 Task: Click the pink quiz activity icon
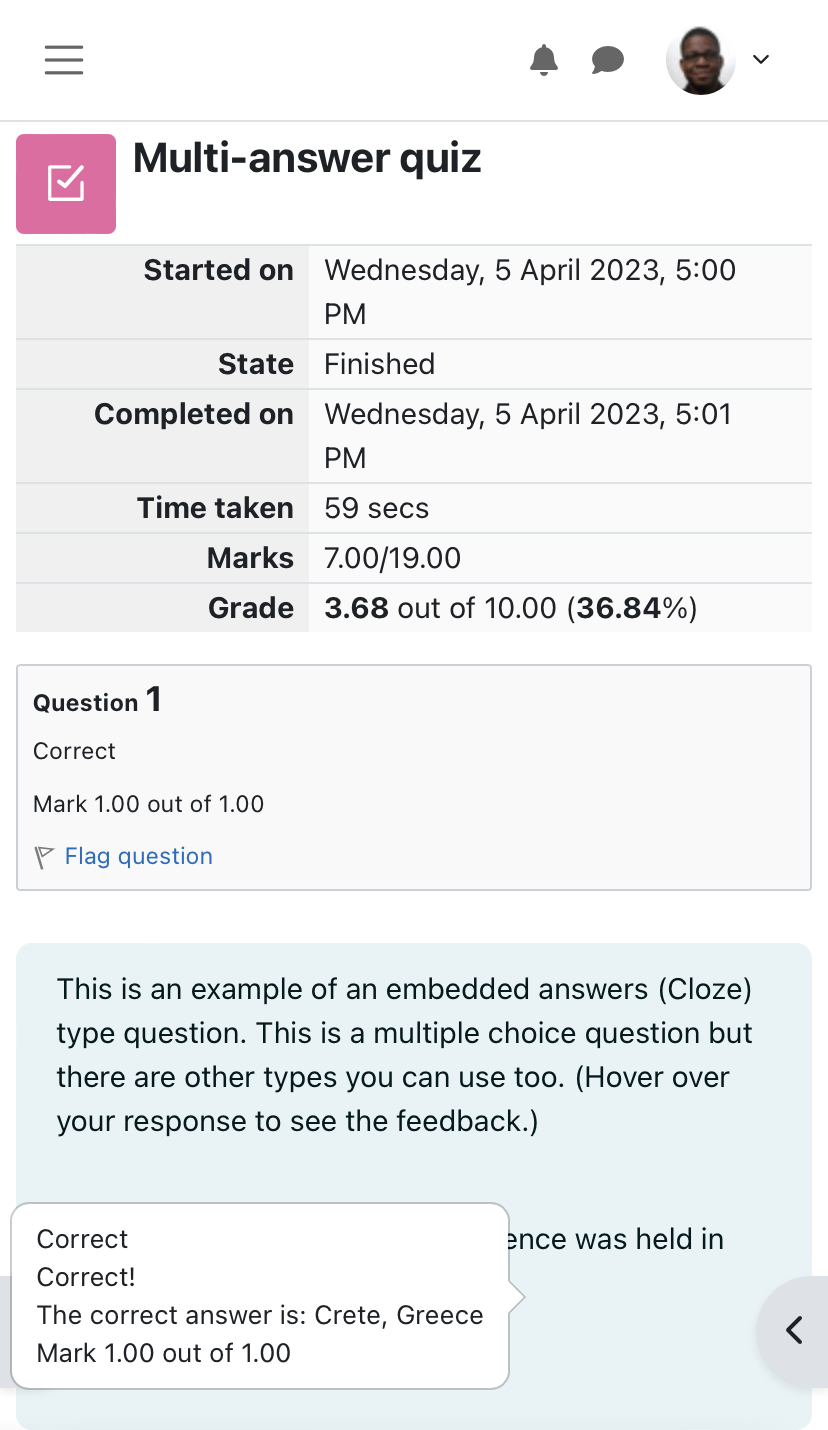[66, 184]
